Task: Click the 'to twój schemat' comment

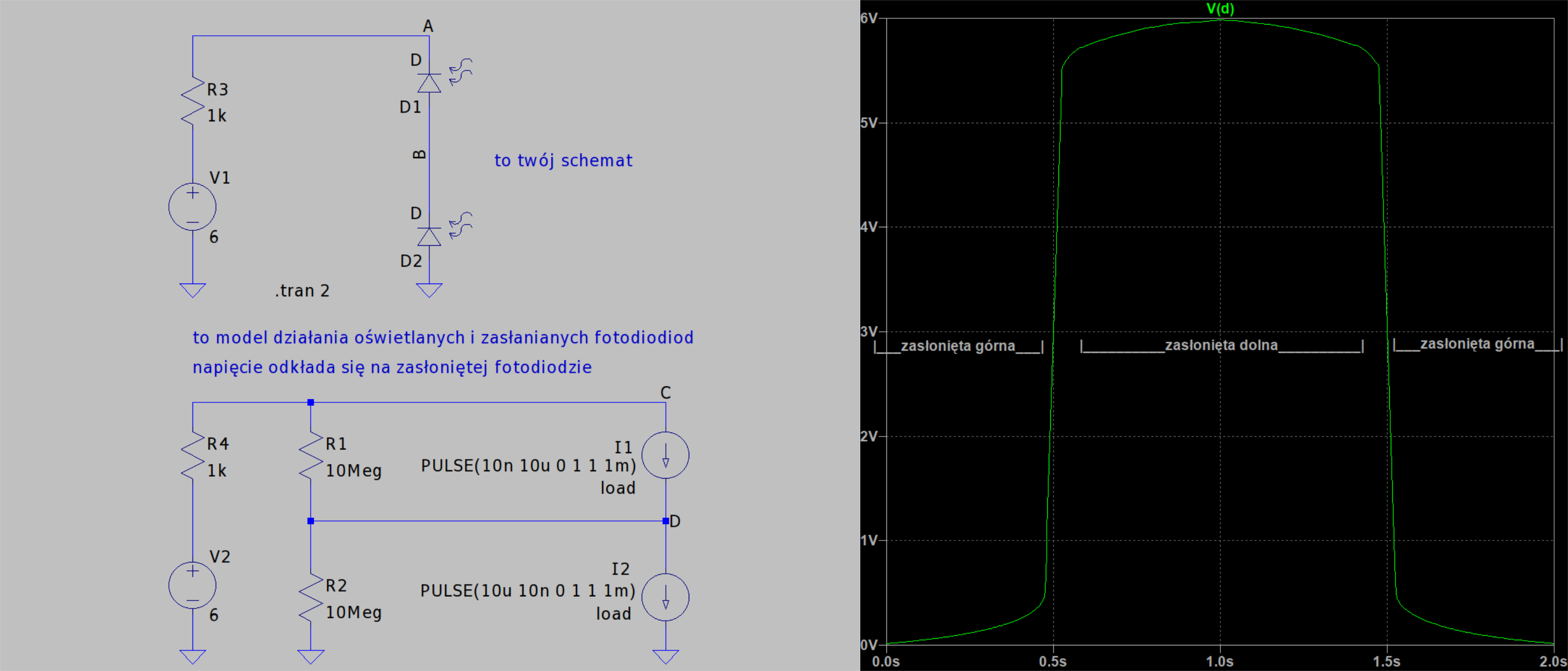Action: pos(563,161)
